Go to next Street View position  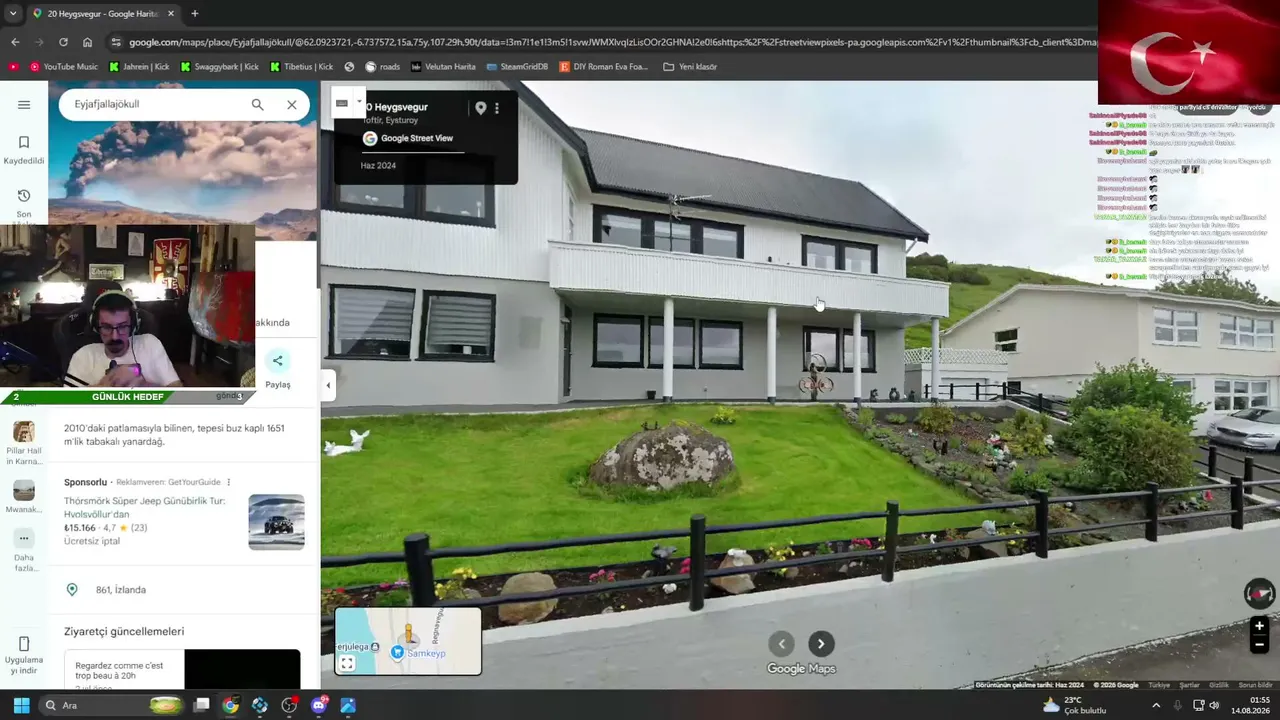click(821, 644)
